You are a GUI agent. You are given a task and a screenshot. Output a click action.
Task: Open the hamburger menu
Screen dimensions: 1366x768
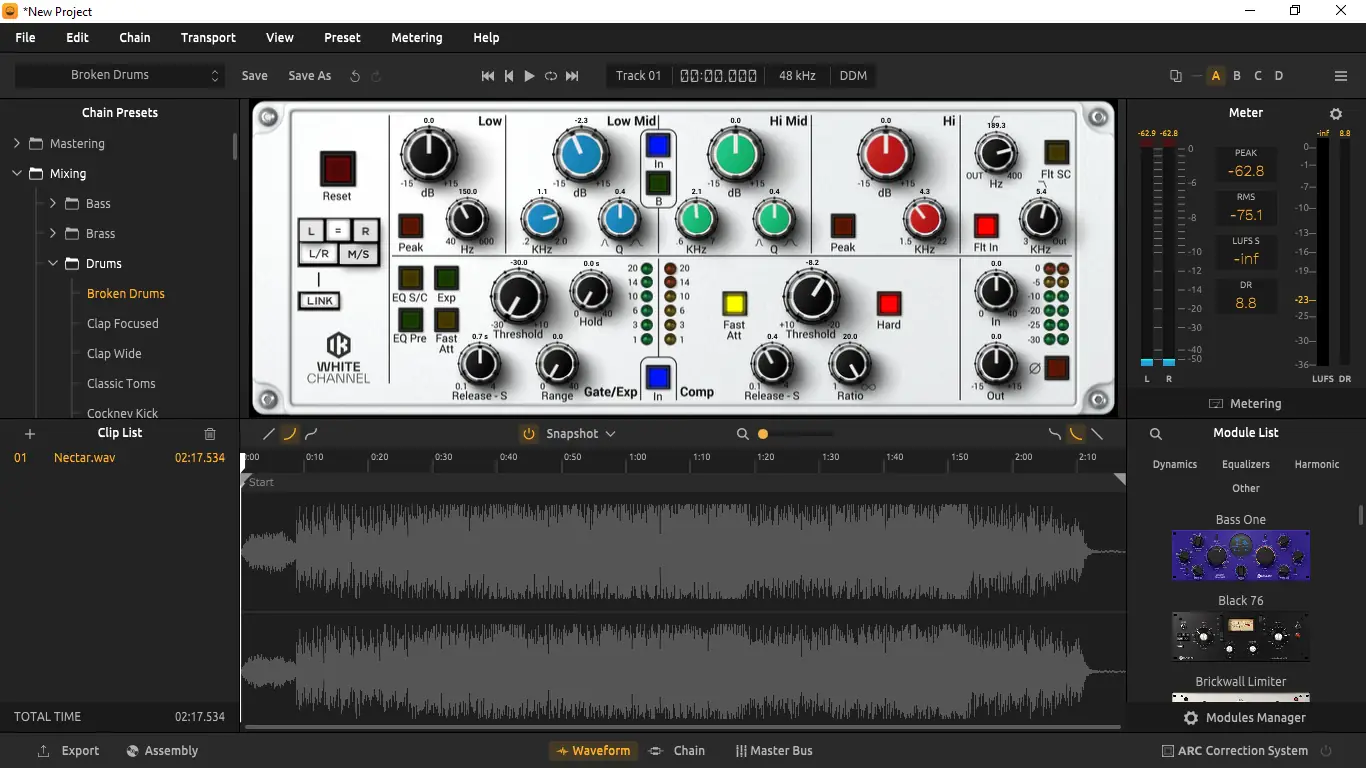tap(1340, 75)
